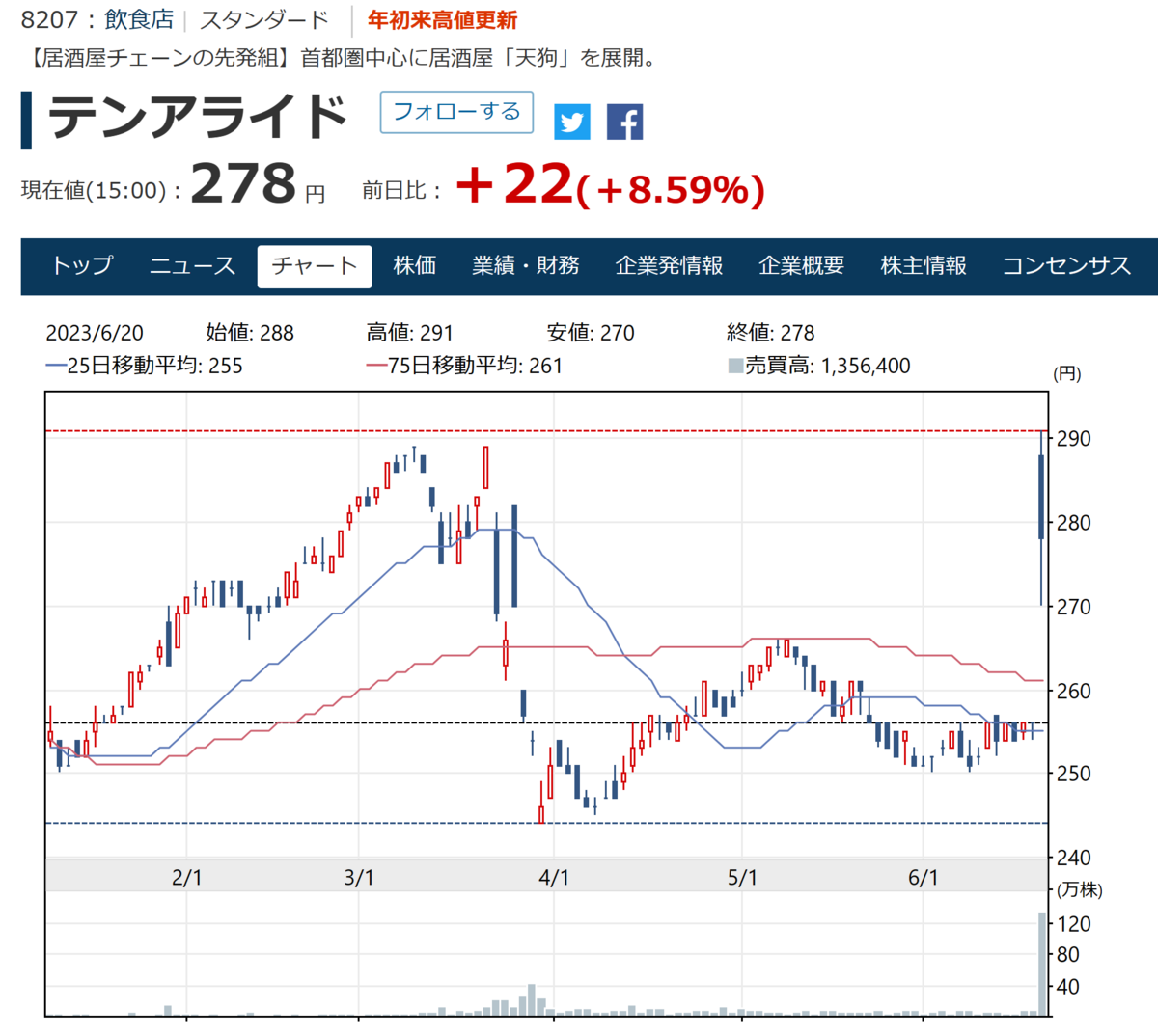Click the company description about 居酒屋「天狗」
The width and height of the screenshot is (1158, 1036).
coord(341,58)
